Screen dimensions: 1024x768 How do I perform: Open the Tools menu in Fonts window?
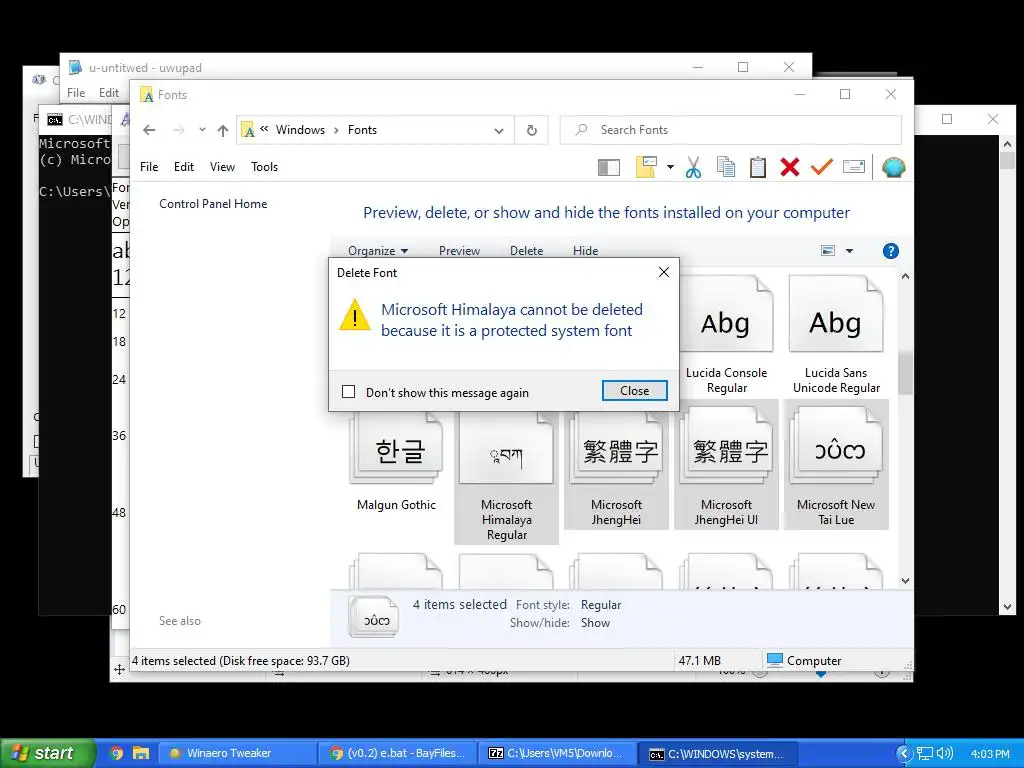pyautogui.click(x=264, y=167)
